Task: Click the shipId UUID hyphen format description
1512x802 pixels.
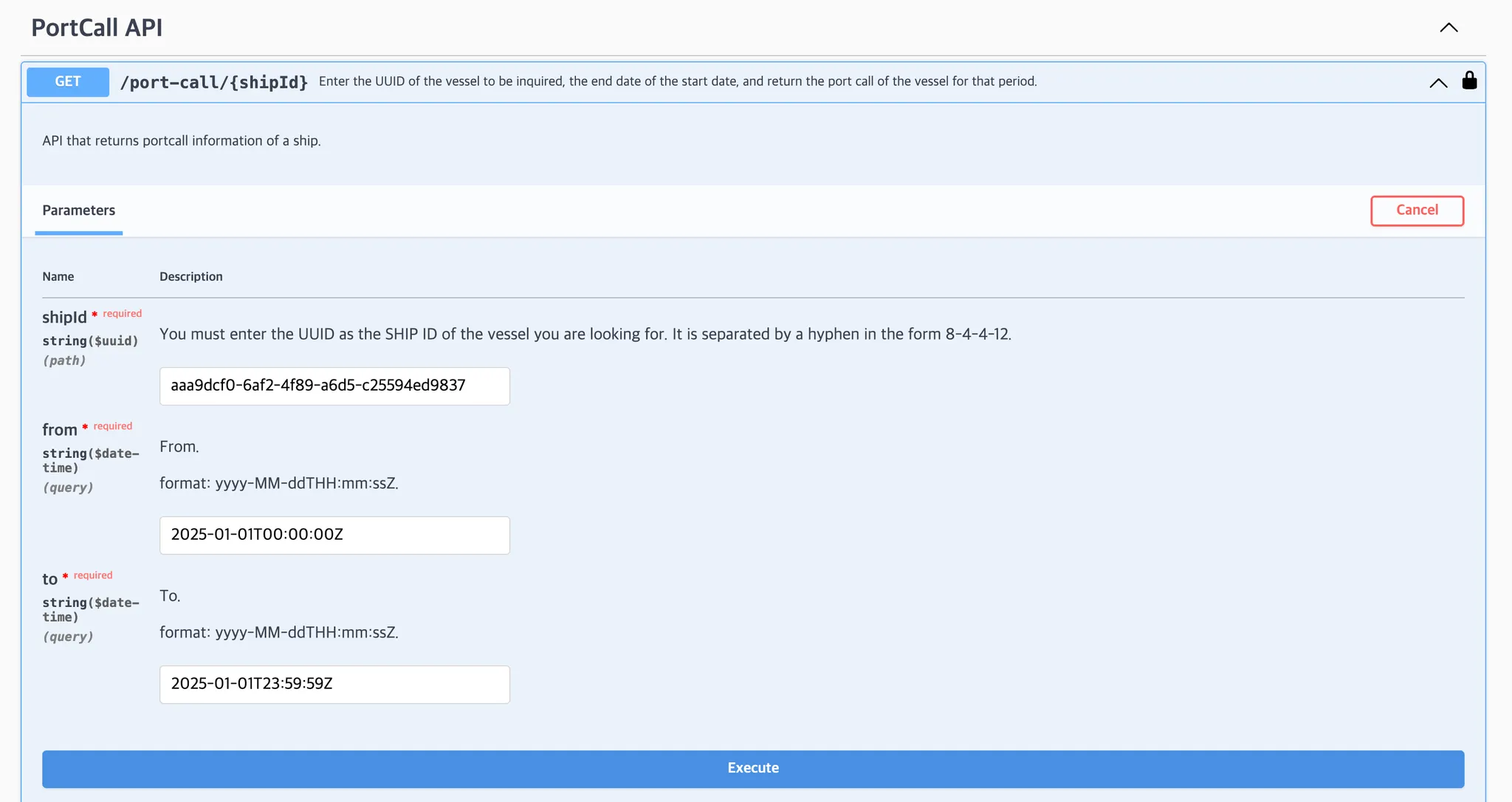Action: coord(585,334)
